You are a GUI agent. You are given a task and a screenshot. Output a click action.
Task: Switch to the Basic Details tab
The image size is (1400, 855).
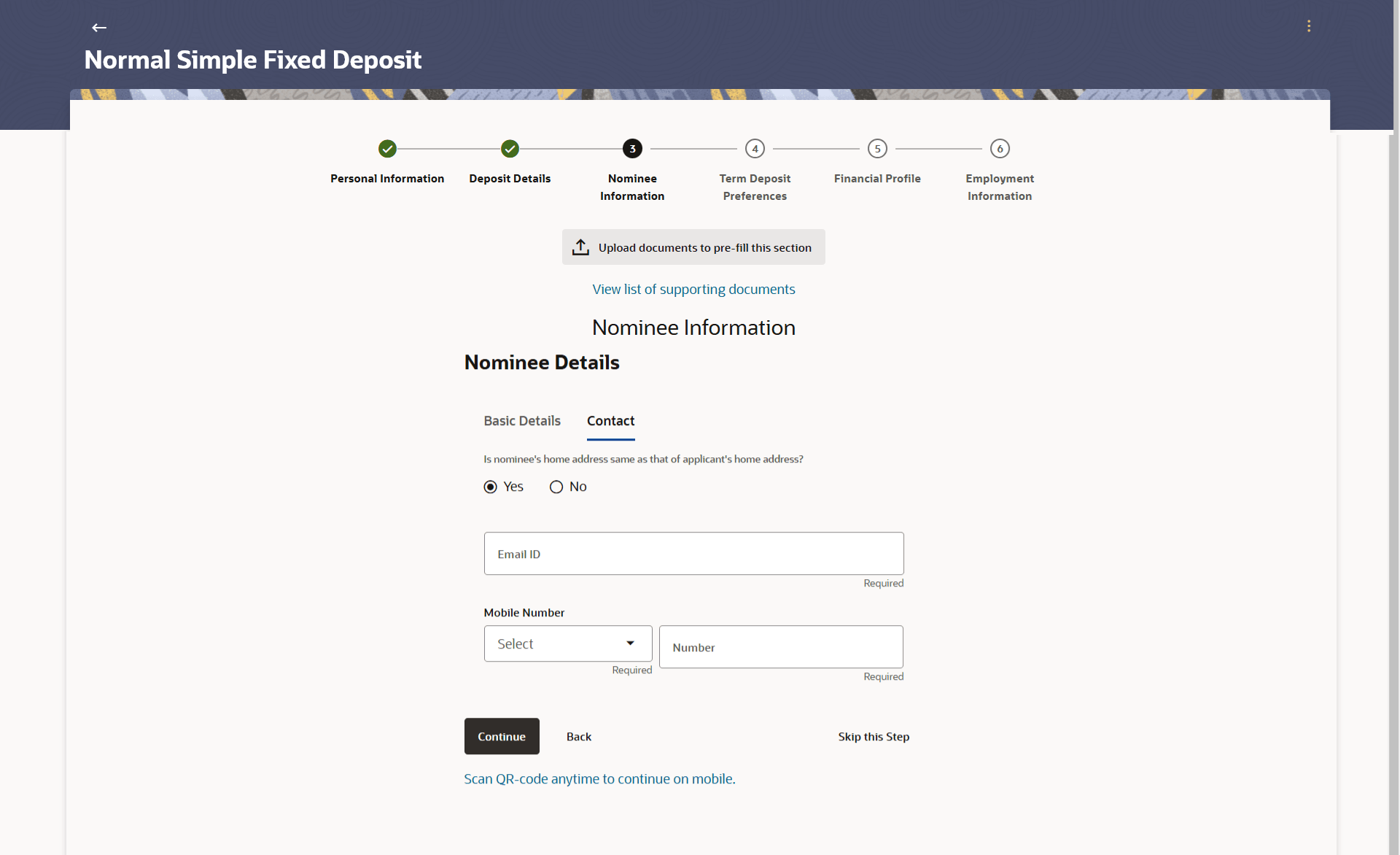point(522,421)
